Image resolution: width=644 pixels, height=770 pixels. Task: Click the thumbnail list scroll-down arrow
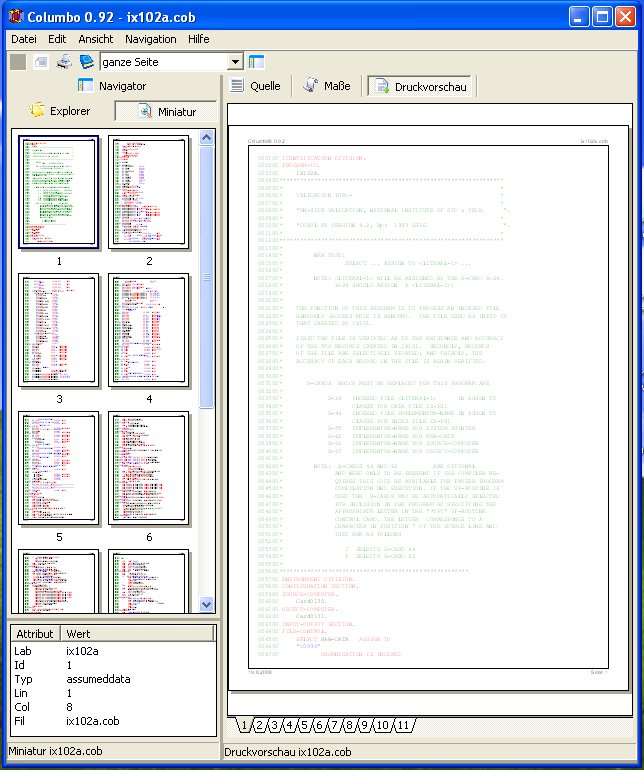[x=207, y=604]
